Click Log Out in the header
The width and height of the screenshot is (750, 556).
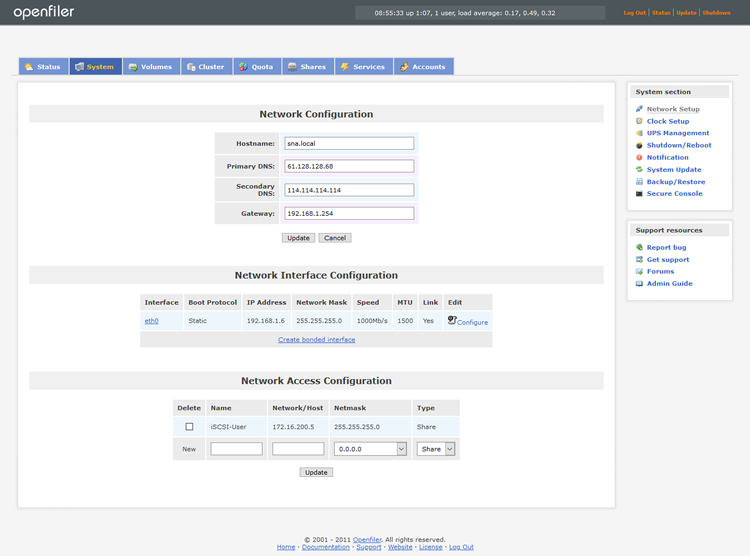tap(634, 13)
